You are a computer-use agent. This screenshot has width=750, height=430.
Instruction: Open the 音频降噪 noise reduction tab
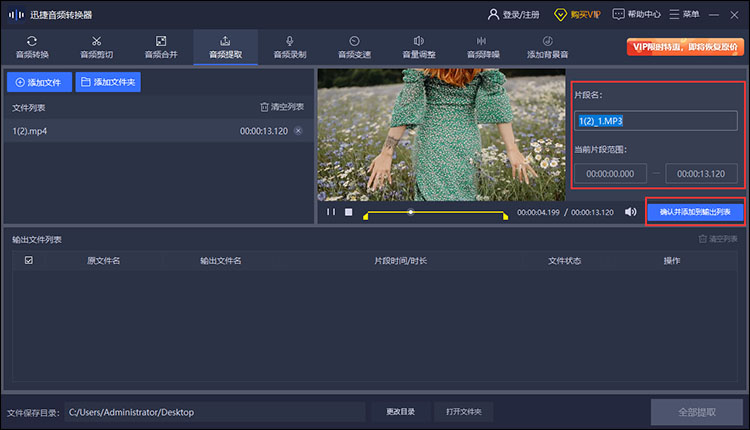click(483, 47)
